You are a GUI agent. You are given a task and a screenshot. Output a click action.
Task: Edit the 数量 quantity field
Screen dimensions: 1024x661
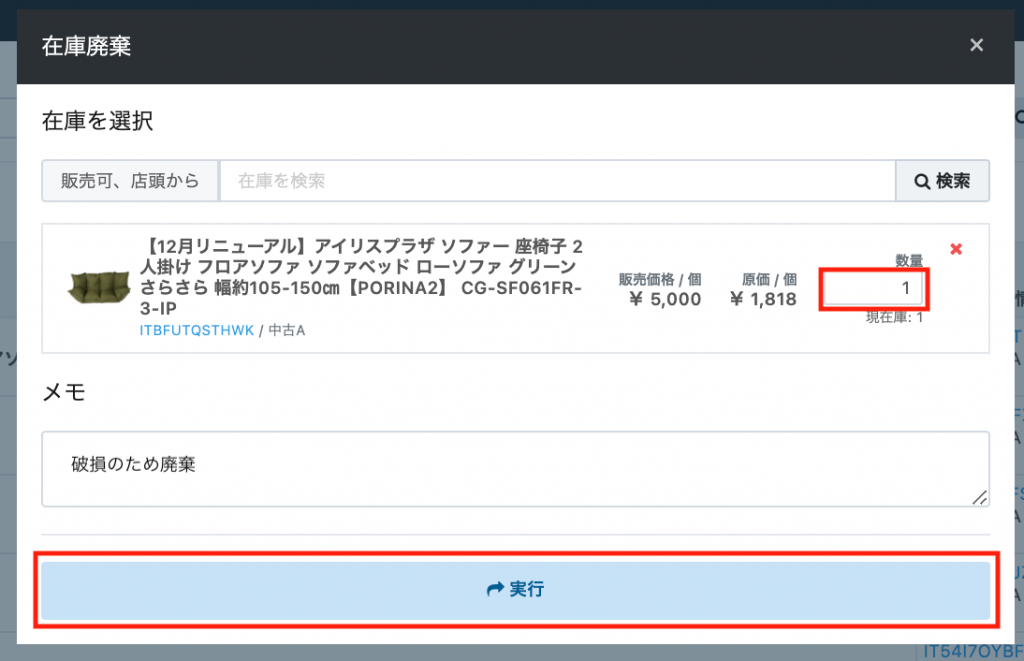click(x=873, y=289)
